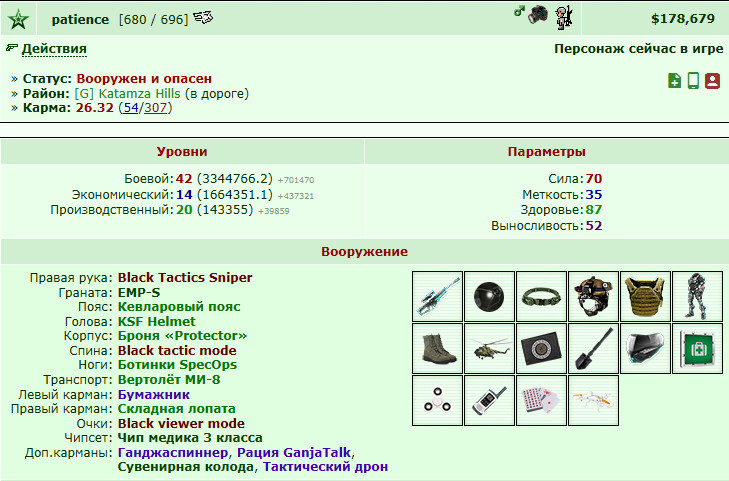Open the MI-8 helicopter thumbnail
The image size is (729, 481).
pos(489,349)
